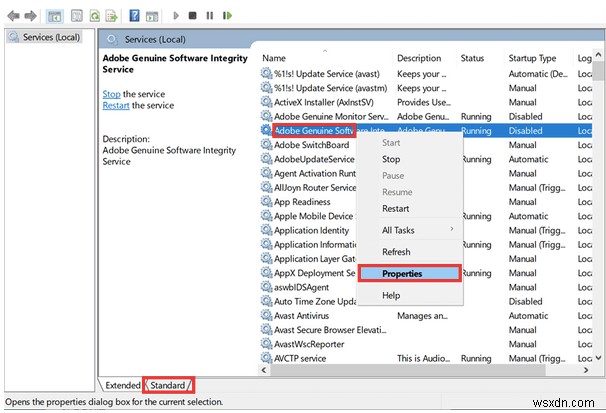The height and width of the screenshot is (413, 606).
Task: Click the horizontal scrollbar thumb
Action: [x=408, y=370]
